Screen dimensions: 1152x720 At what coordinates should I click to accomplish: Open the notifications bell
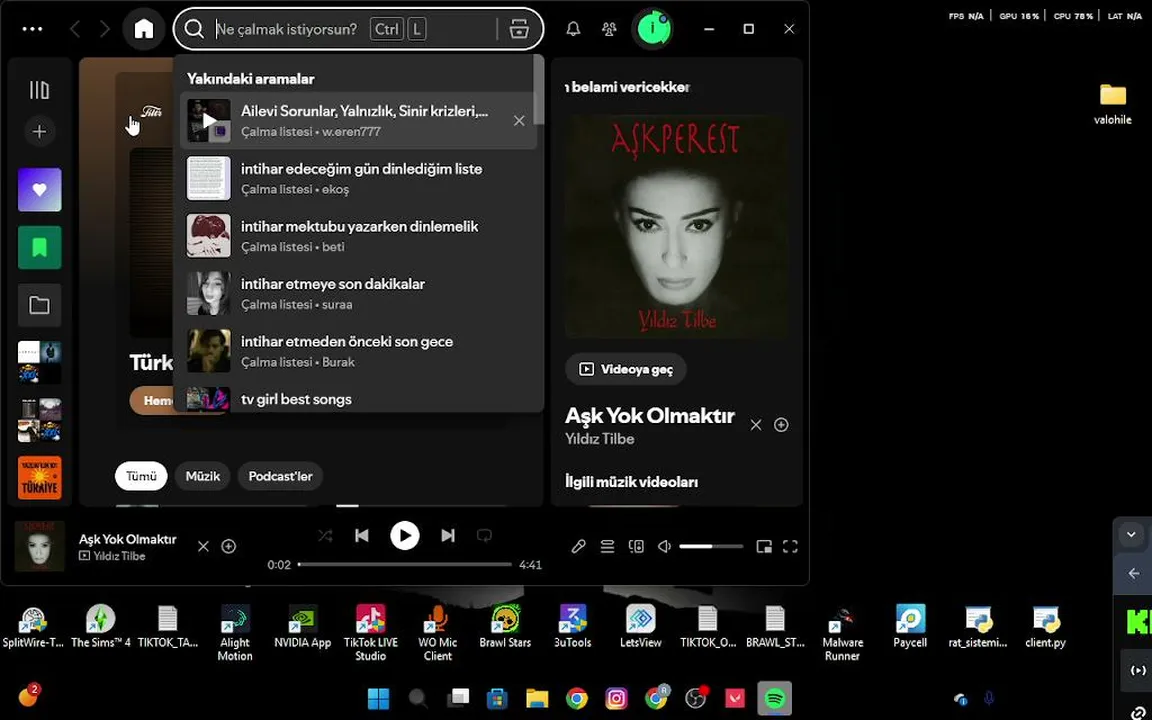click(x=573, y=29)
